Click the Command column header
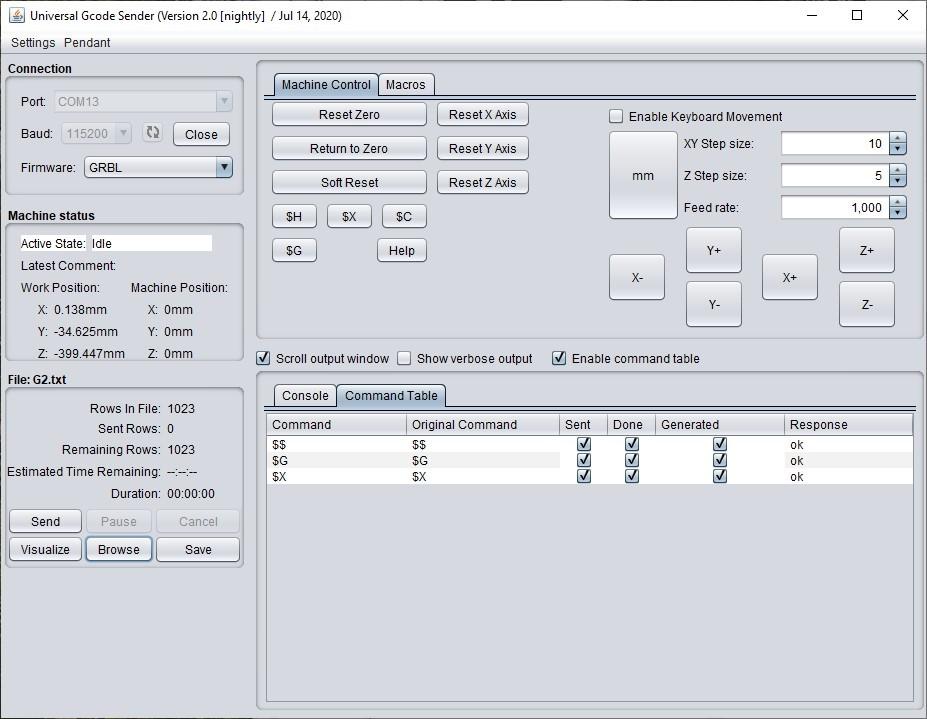This screenshot has height=719, width=927. (x=336, y=425)
